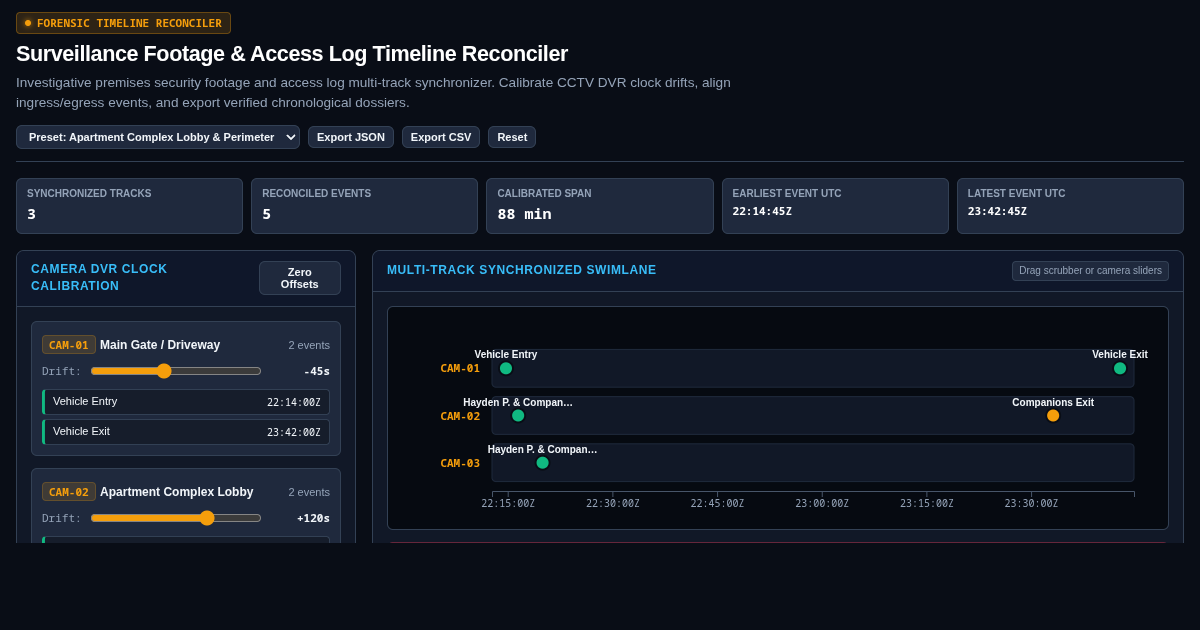This screenshot has height=630, width=1200.
Task: Click the Export CSV button
Action: [x=441, y=137]
